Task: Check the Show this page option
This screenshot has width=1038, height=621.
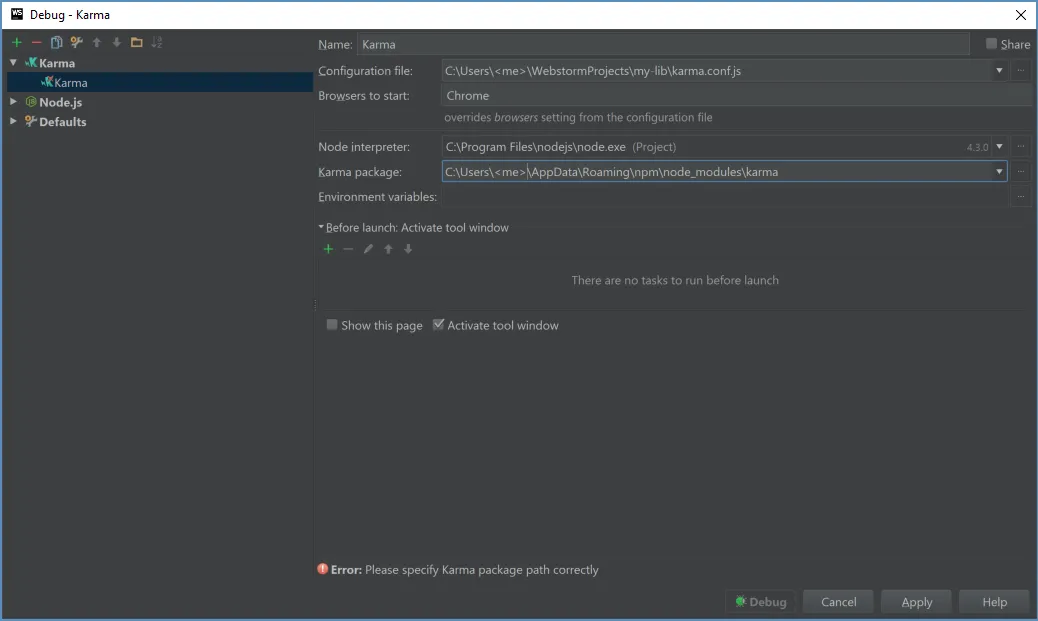Action: coord(332,324)
